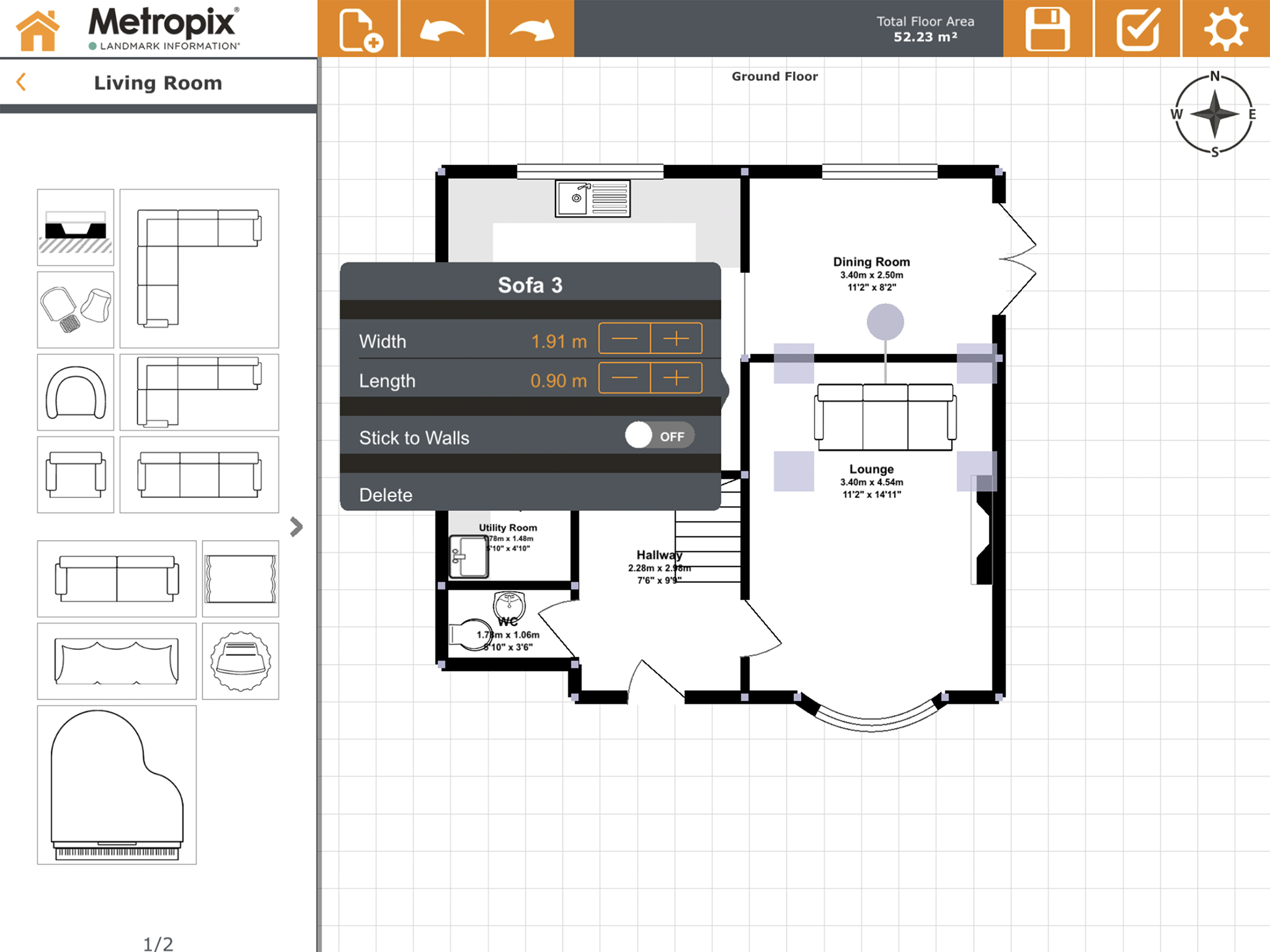Click the Ground Floor title
Screen dimensions: 1270x952
pos(775,76)
